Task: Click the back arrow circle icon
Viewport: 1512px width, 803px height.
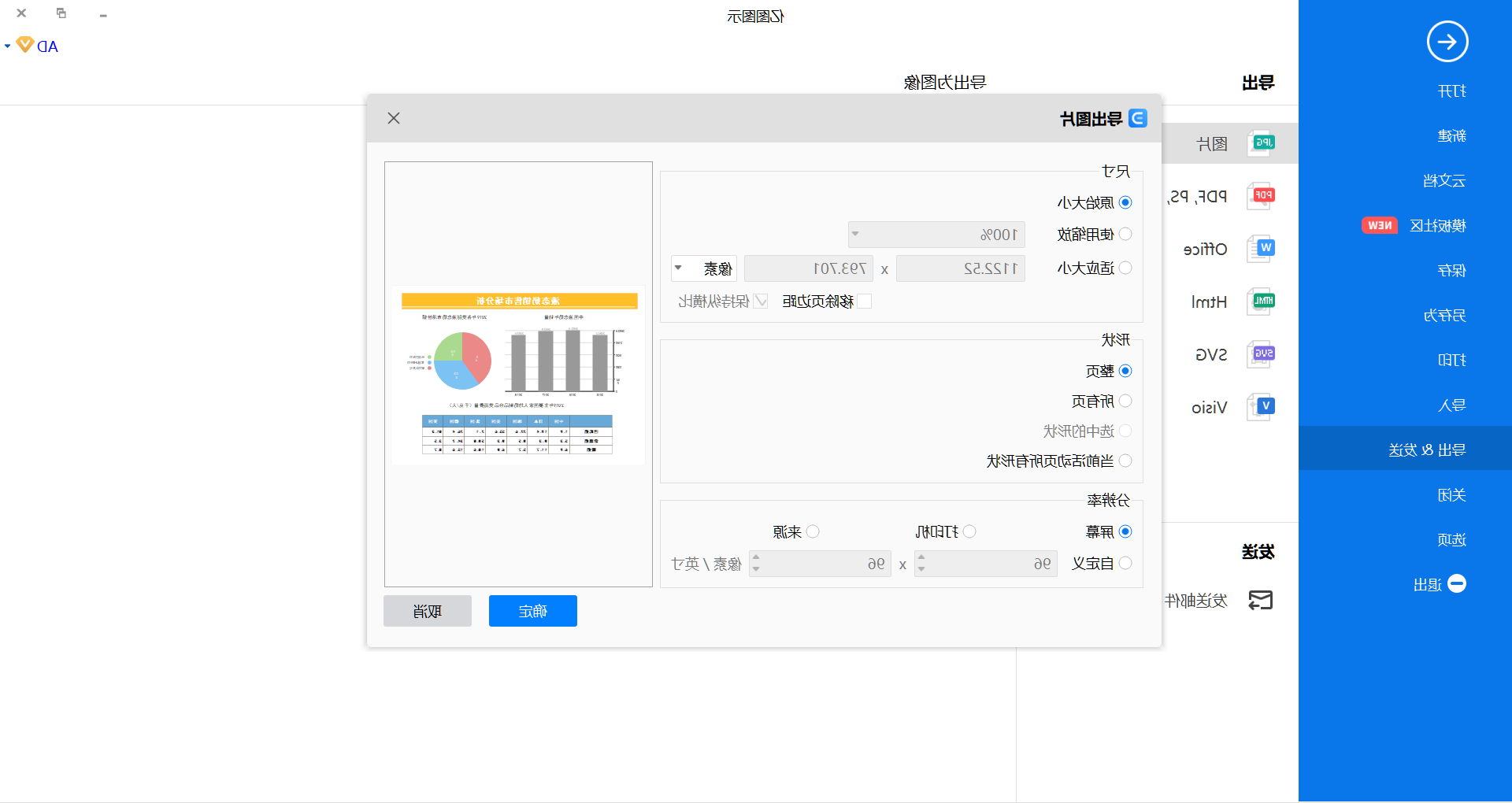Action: 1447,42
